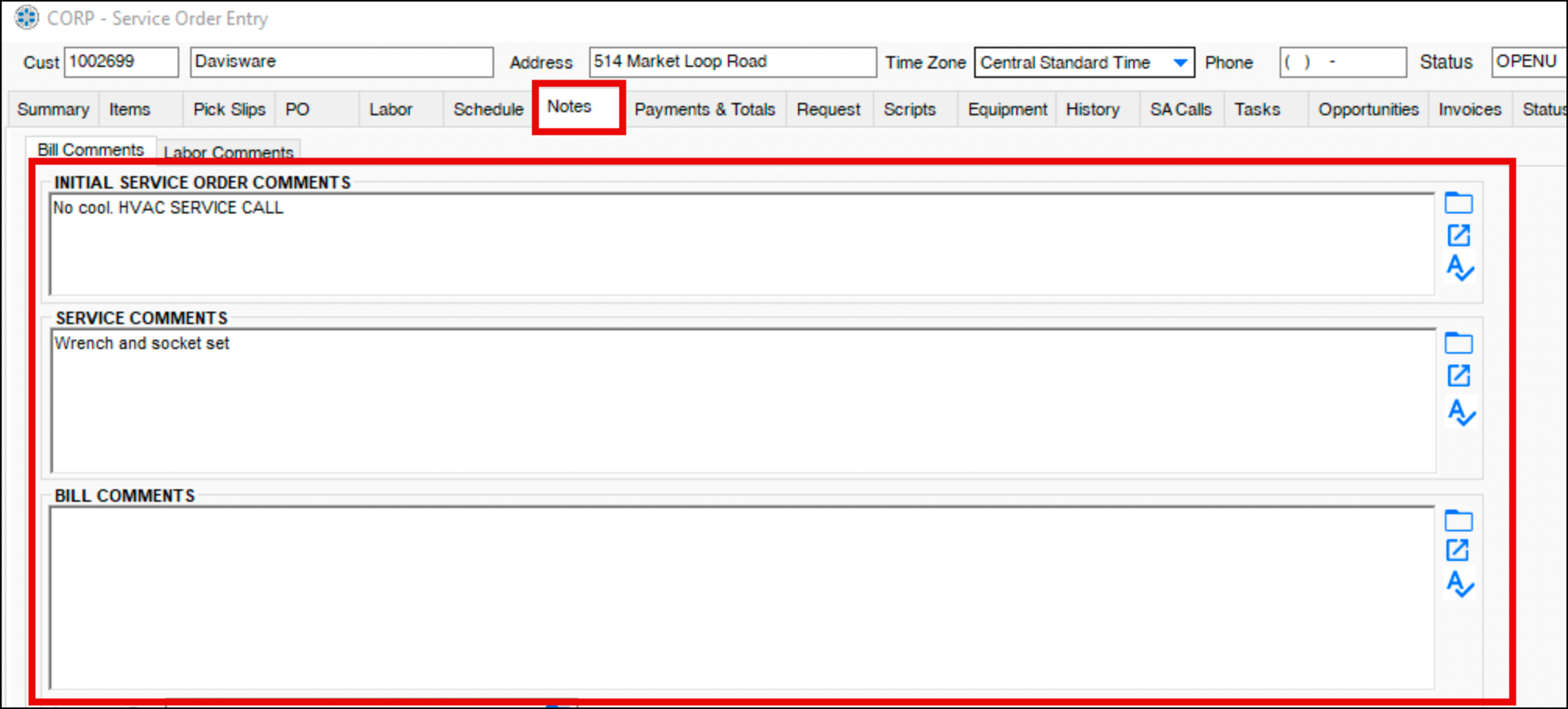Click folder icon beside Bill Comments box
This screenshot has width=1568, height=709.
1458,520
